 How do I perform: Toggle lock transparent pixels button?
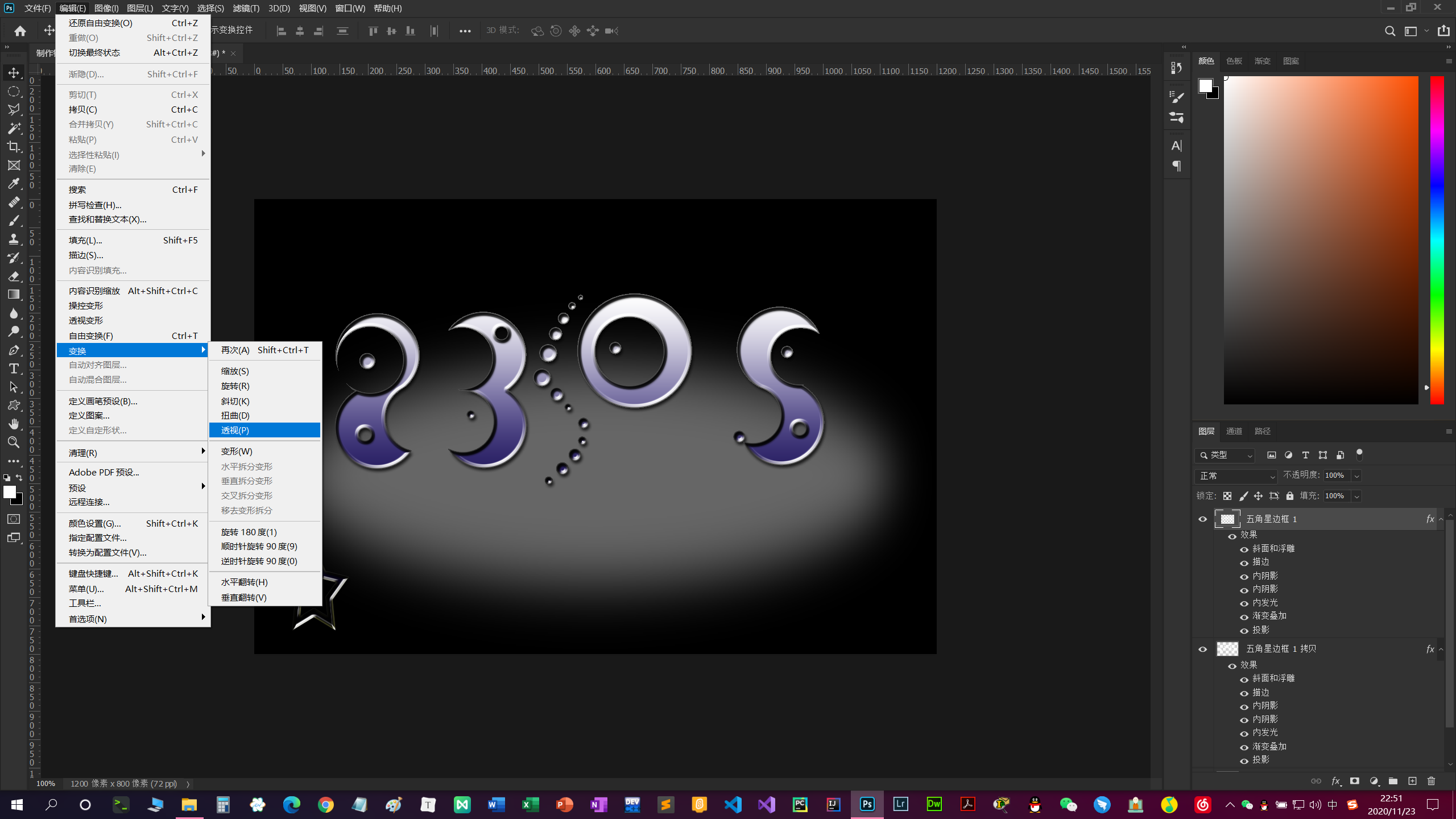[1227, 496]
